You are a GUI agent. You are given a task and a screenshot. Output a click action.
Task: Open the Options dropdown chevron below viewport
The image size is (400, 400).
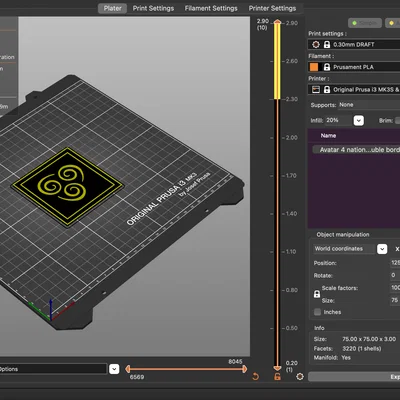[x=114, y=369]
